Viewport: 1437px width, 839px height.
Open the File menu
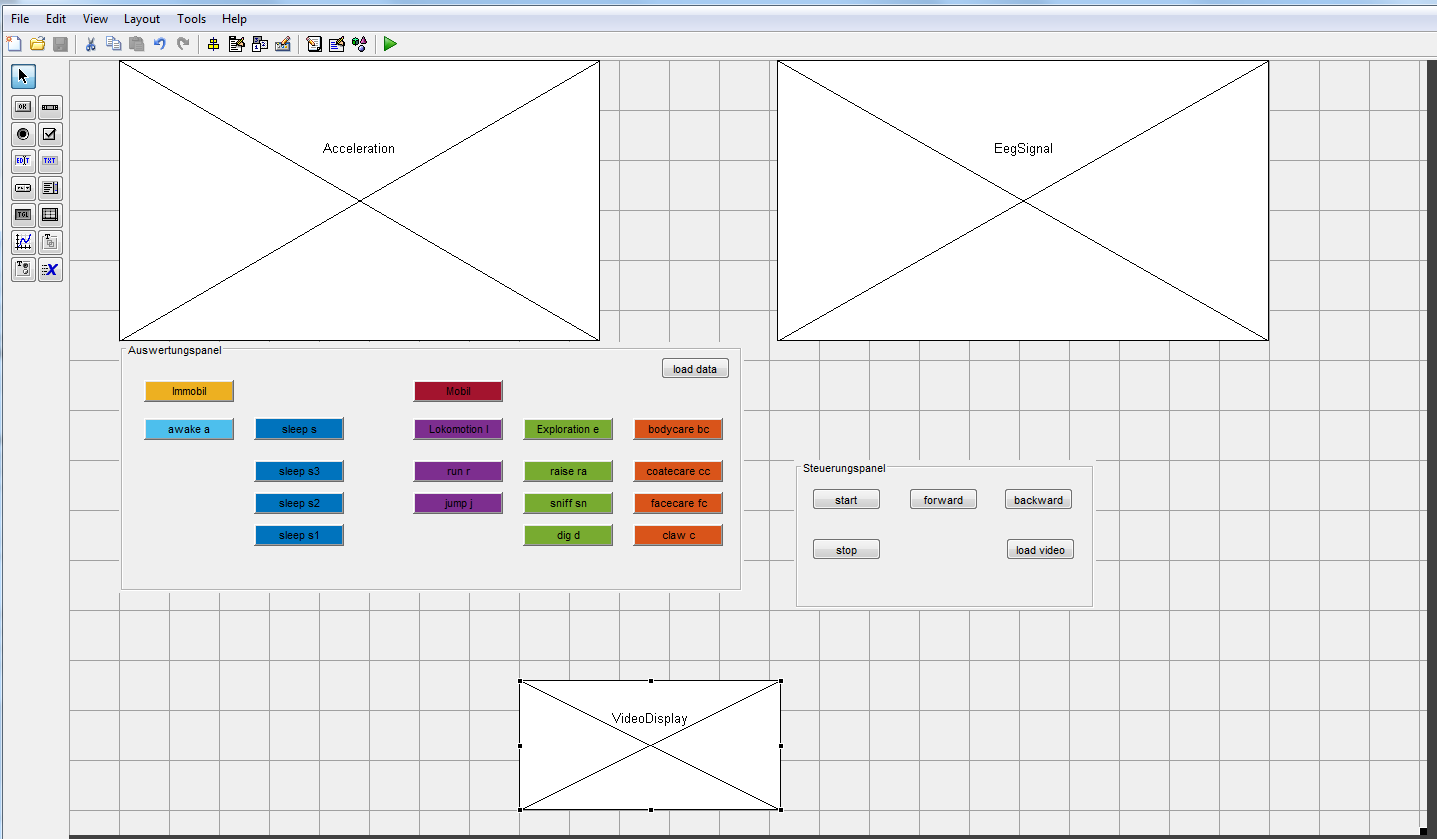tap(20, 19)
